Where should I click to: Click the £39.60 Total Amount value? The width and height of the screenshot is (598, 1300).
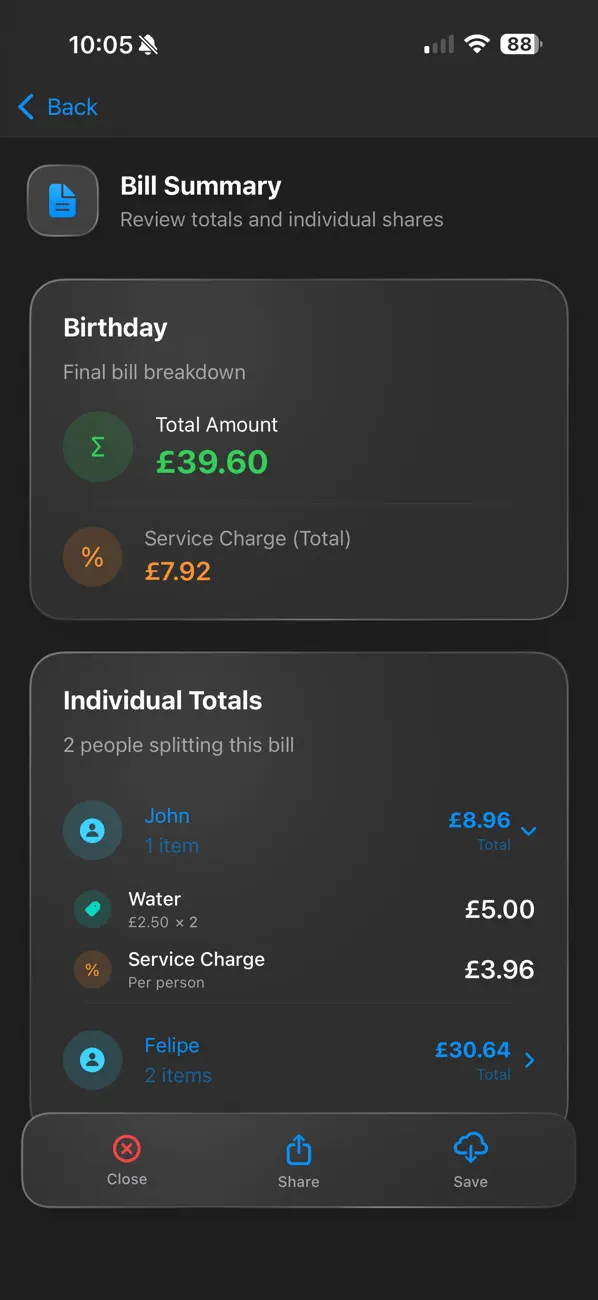pyautogui.click(x=212, y=461)
